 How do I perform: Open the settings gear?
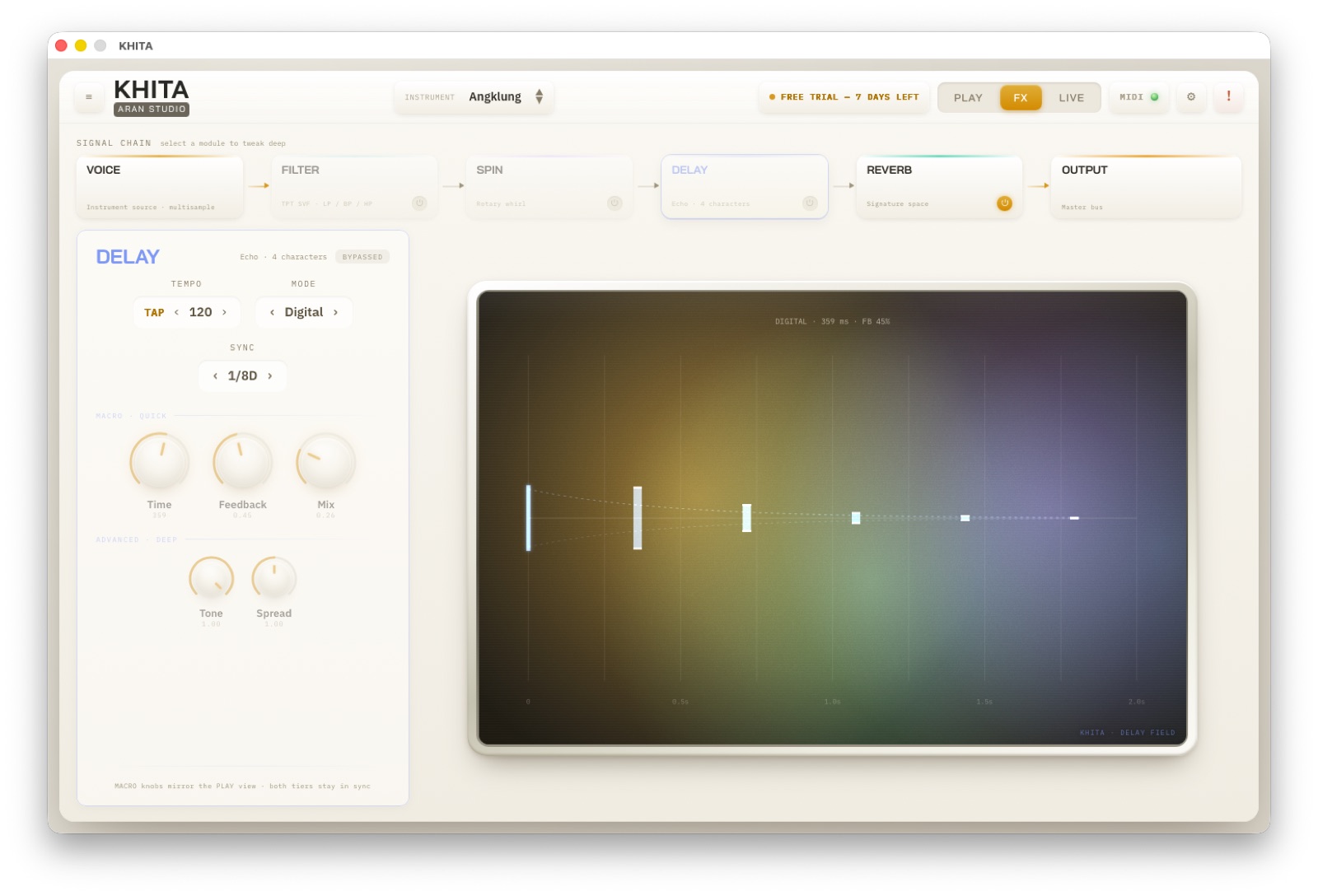(1191, 97)
